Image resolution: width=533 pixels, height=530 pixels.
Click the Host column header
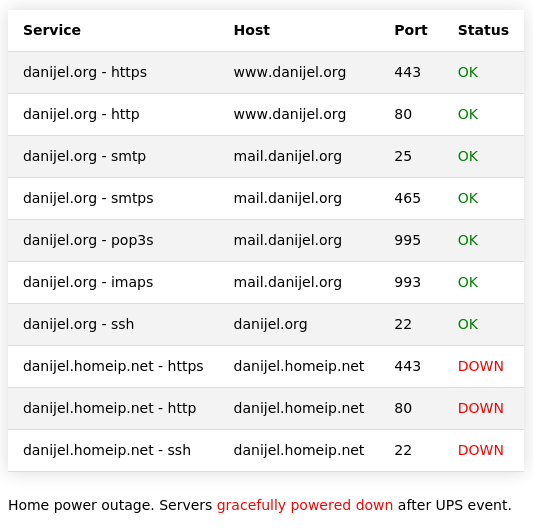252,30
